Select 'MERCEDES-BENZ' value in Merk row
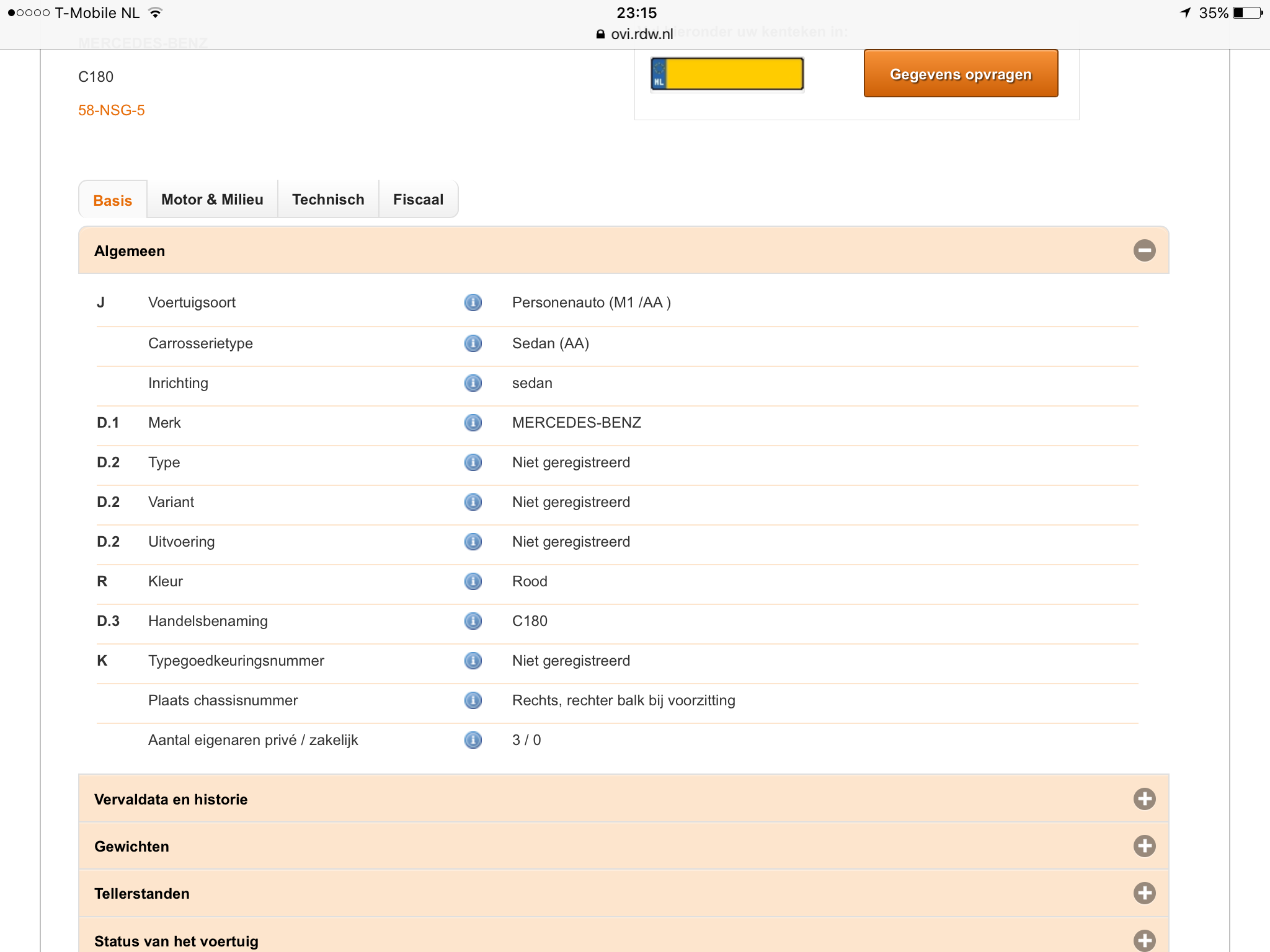 [x=577, y=423]
